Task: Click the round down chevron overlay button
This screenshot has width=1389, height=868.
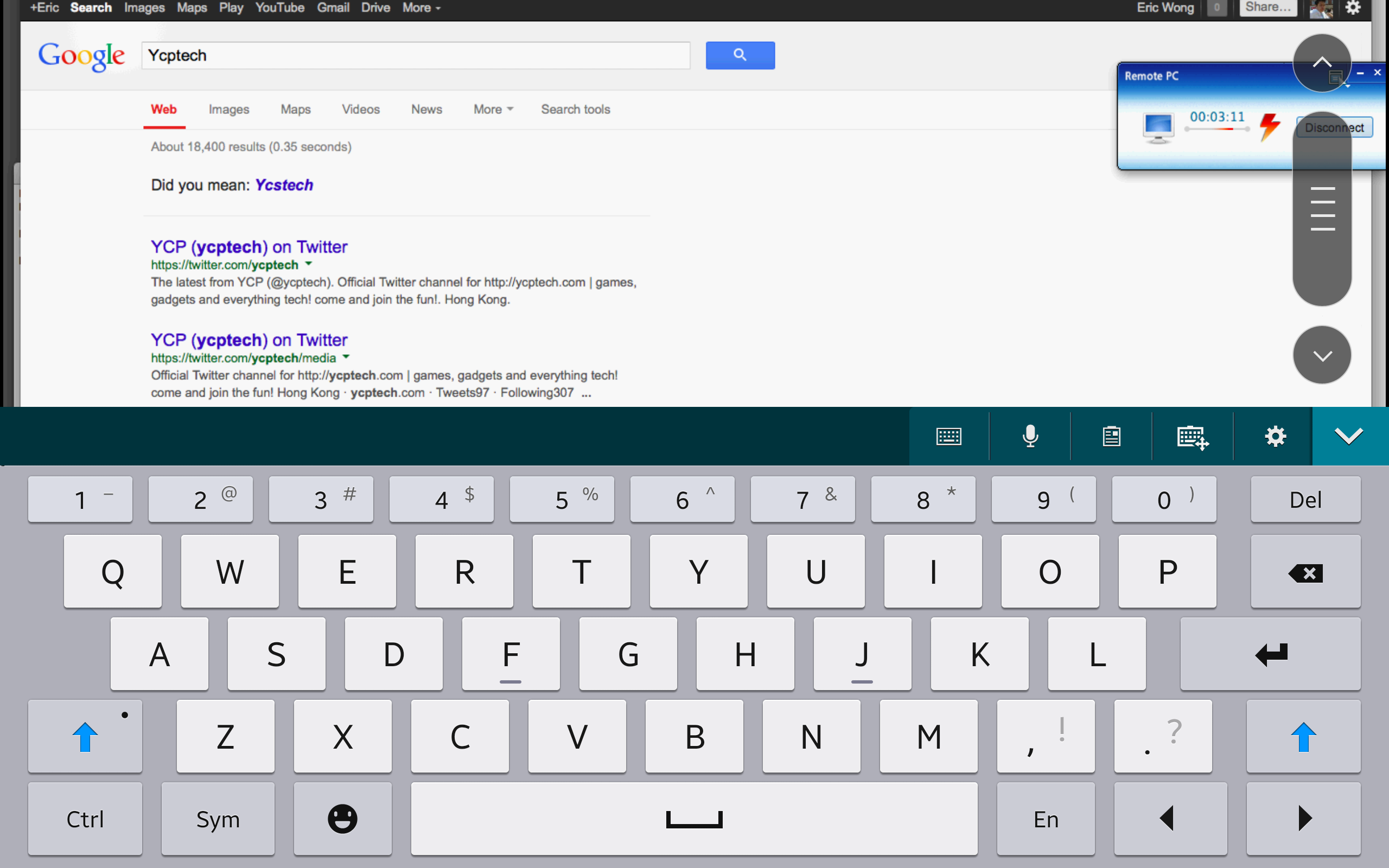Action: click(1322, 355)
